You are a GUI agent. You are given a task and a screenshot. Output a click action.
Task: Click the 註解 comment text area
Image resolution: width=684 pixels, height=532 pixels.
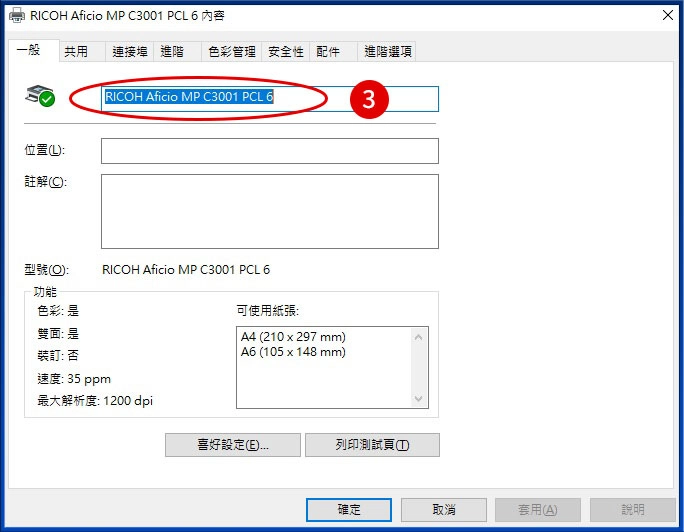(x=270, y=211)
